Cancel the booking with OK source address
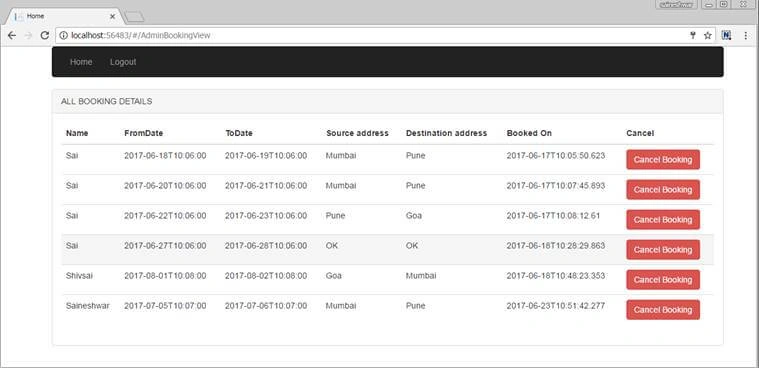The width and height of the screenshot is (759, 368). (x=663, y=250)
